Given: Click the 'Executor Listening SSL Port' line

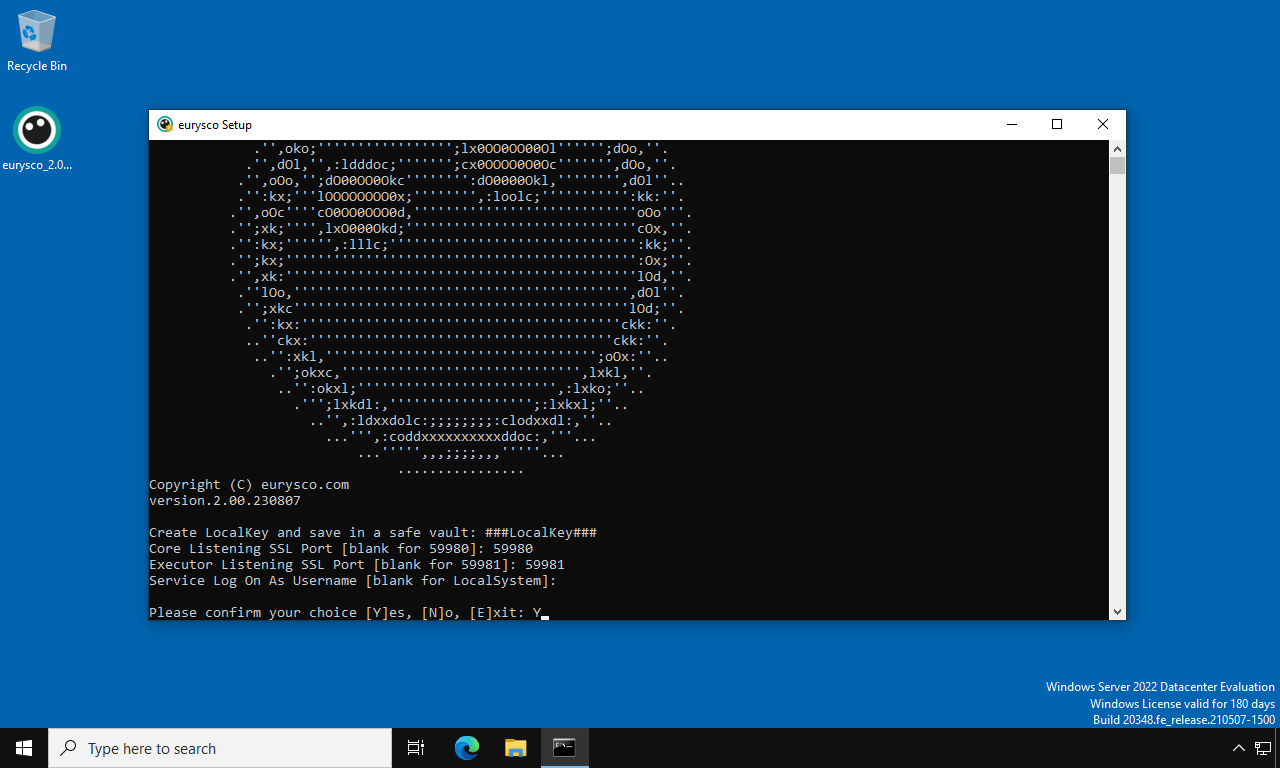Looking at the screenshot, I should (357, 565).
